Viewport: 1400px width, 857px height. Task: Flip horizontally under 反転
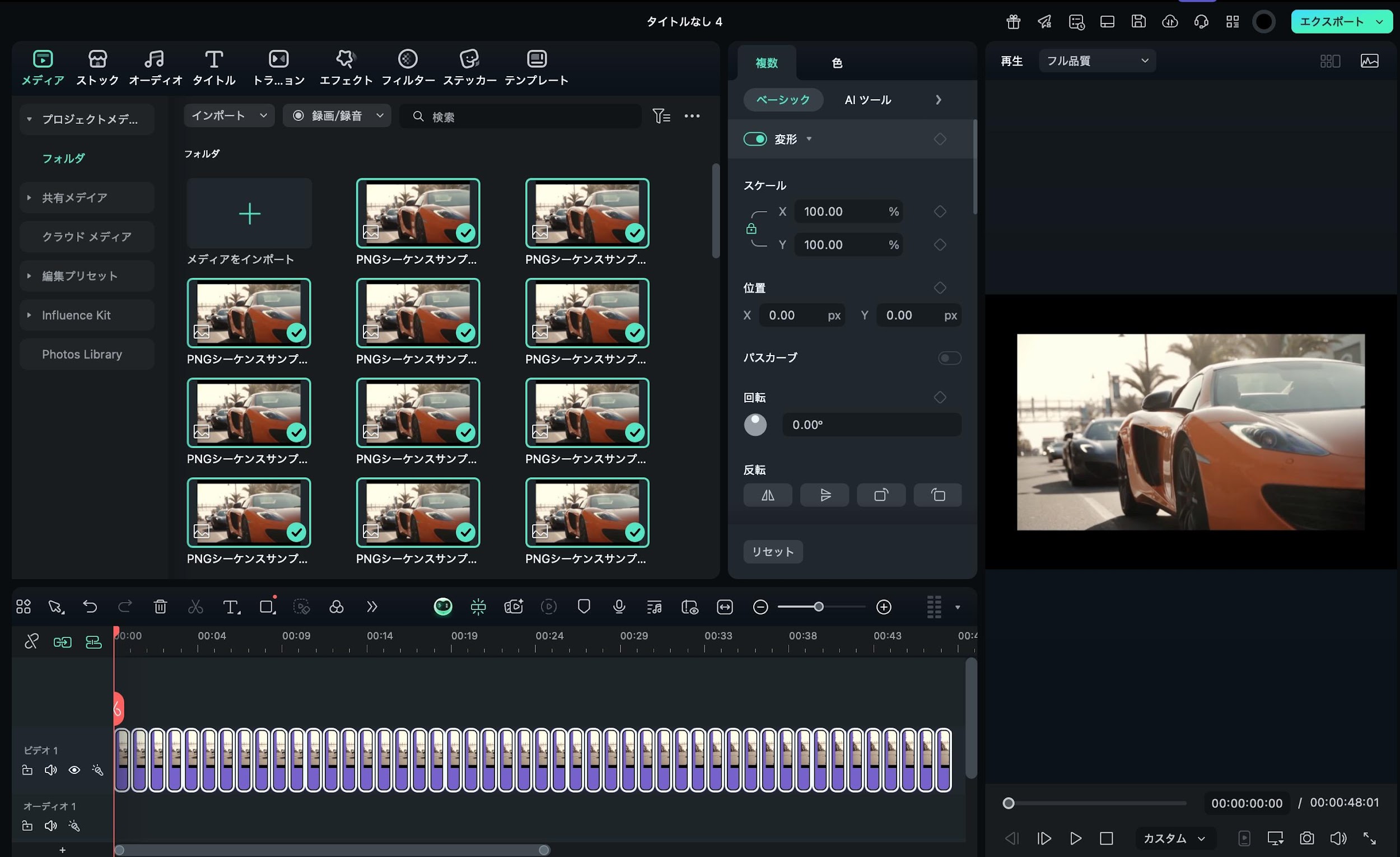click(768, 495)
